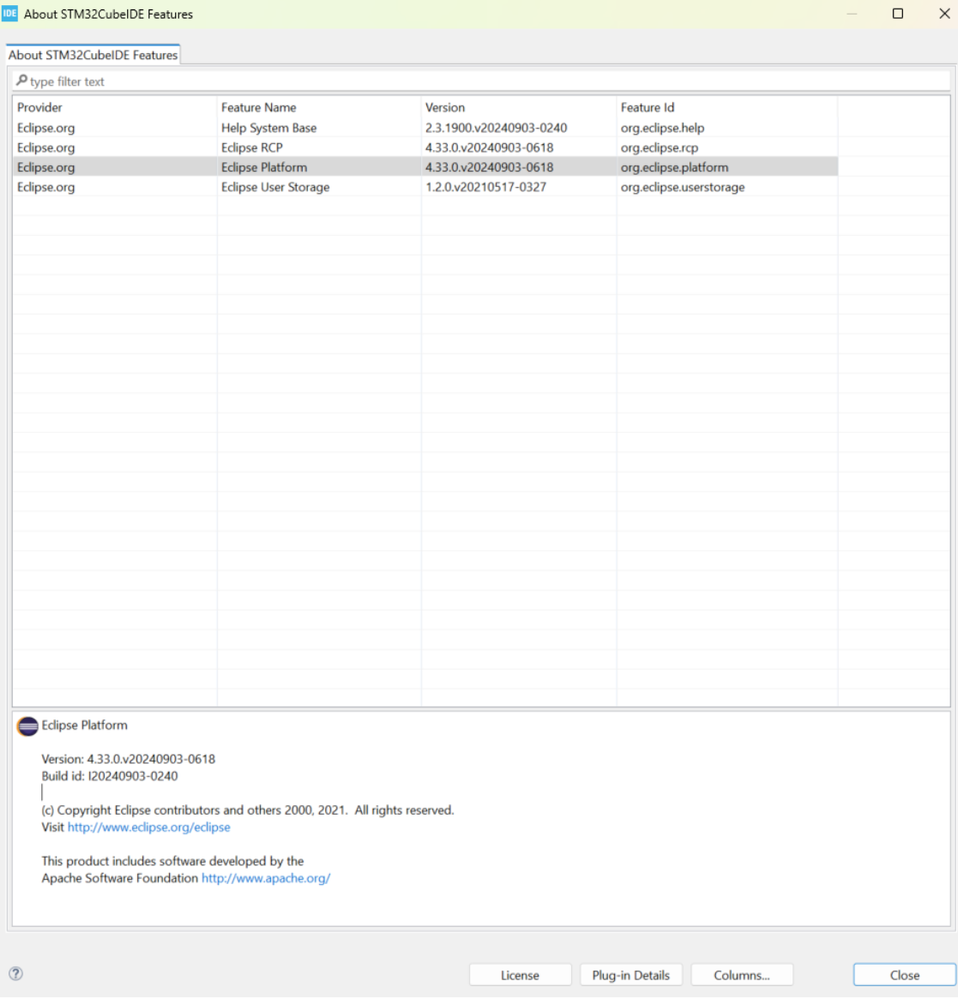Click Eclipse.org provider in User Storage row

(46, 187)
